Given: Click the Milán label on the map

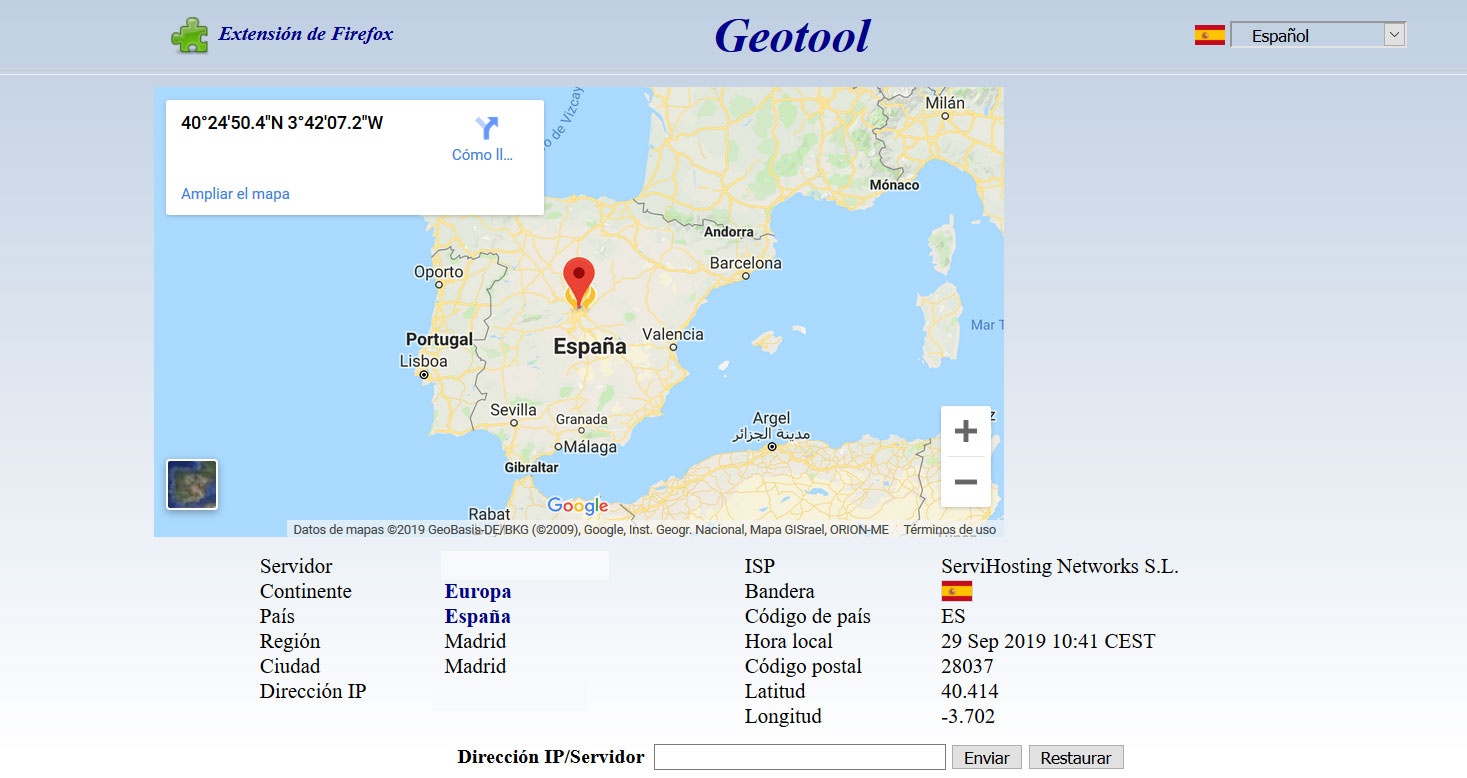Looking at the screenshot, I should pyautogui.click(x=945, y=103).
